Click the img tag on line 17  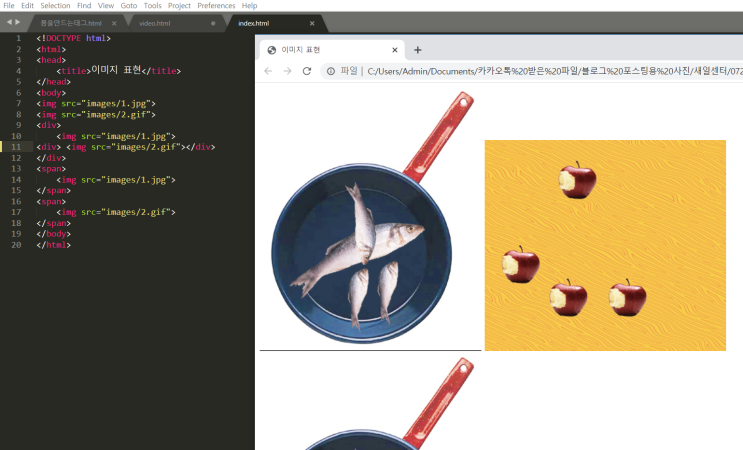[116, 212]
